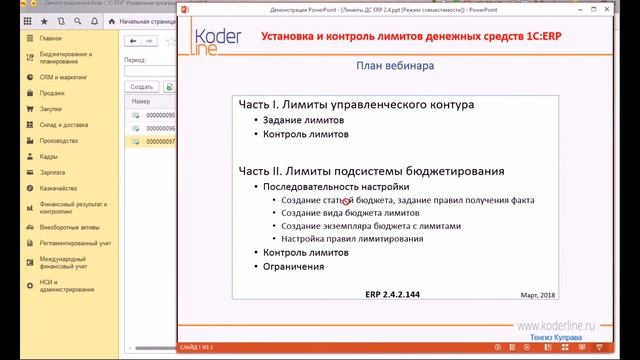Screen dimensions: 640x360
Task: Open НСИ и администрирование section
Action: tap(67, 286)
